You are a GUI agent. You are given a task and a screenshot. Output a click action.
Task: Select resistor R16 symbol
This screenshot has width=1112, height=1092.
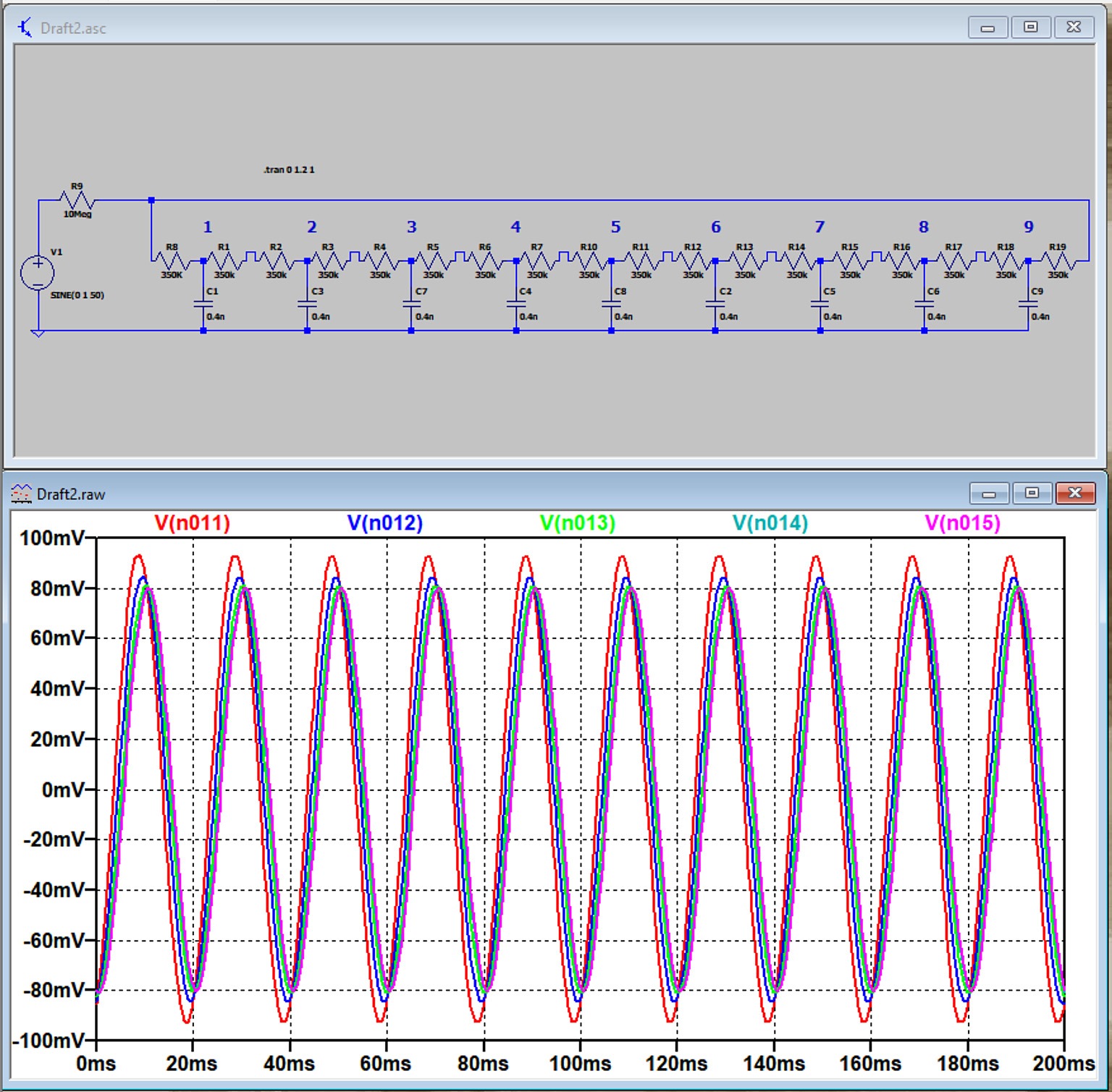[901, 261]
